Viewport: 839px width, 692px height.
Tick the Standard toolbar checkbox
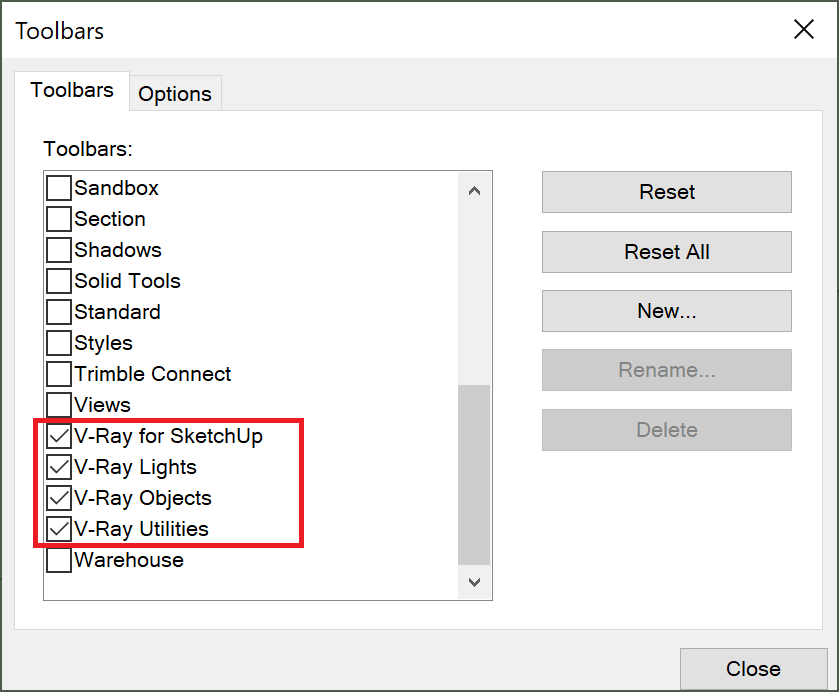[59, 312]
